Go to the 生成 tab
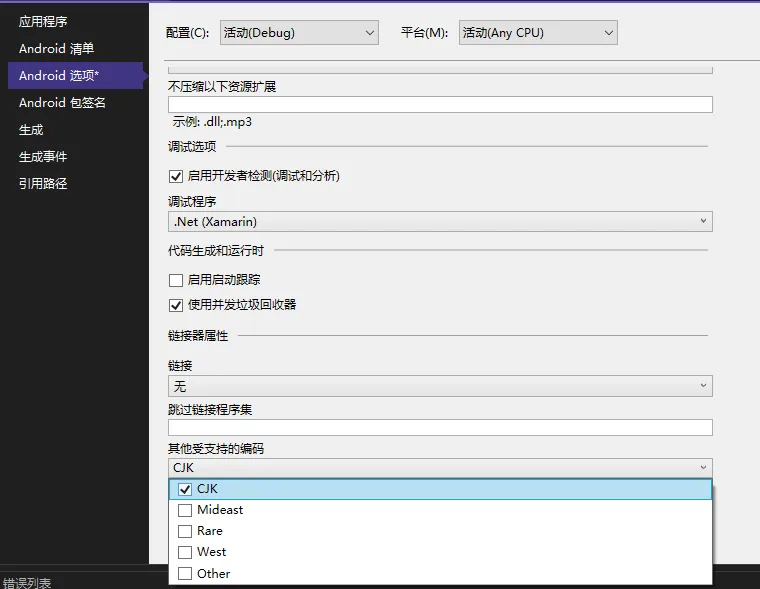760x589 pixels. (31, 130)
